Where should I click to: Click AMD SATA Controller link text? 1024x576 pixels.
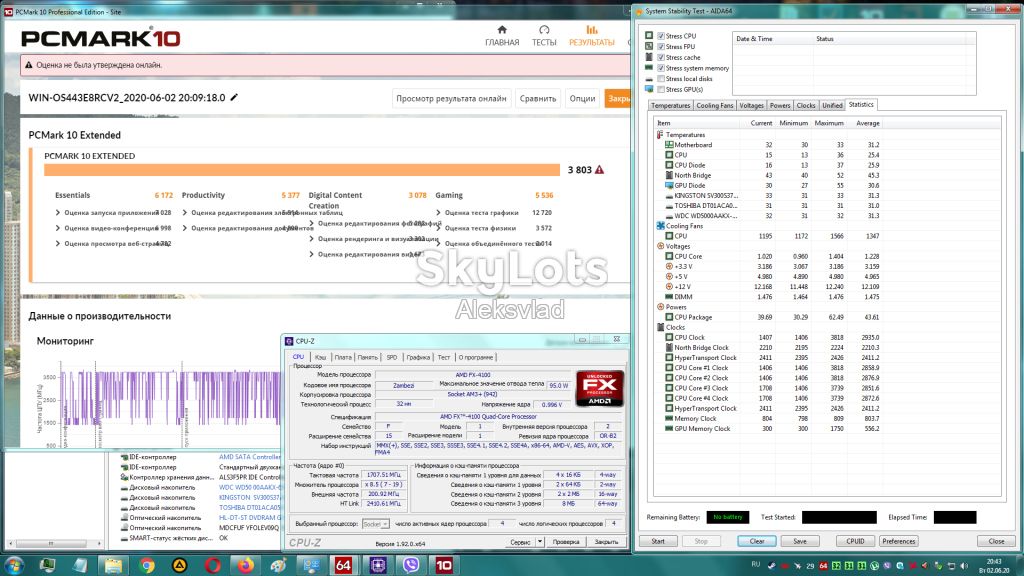pyautogui.click(x=249, y=457)
